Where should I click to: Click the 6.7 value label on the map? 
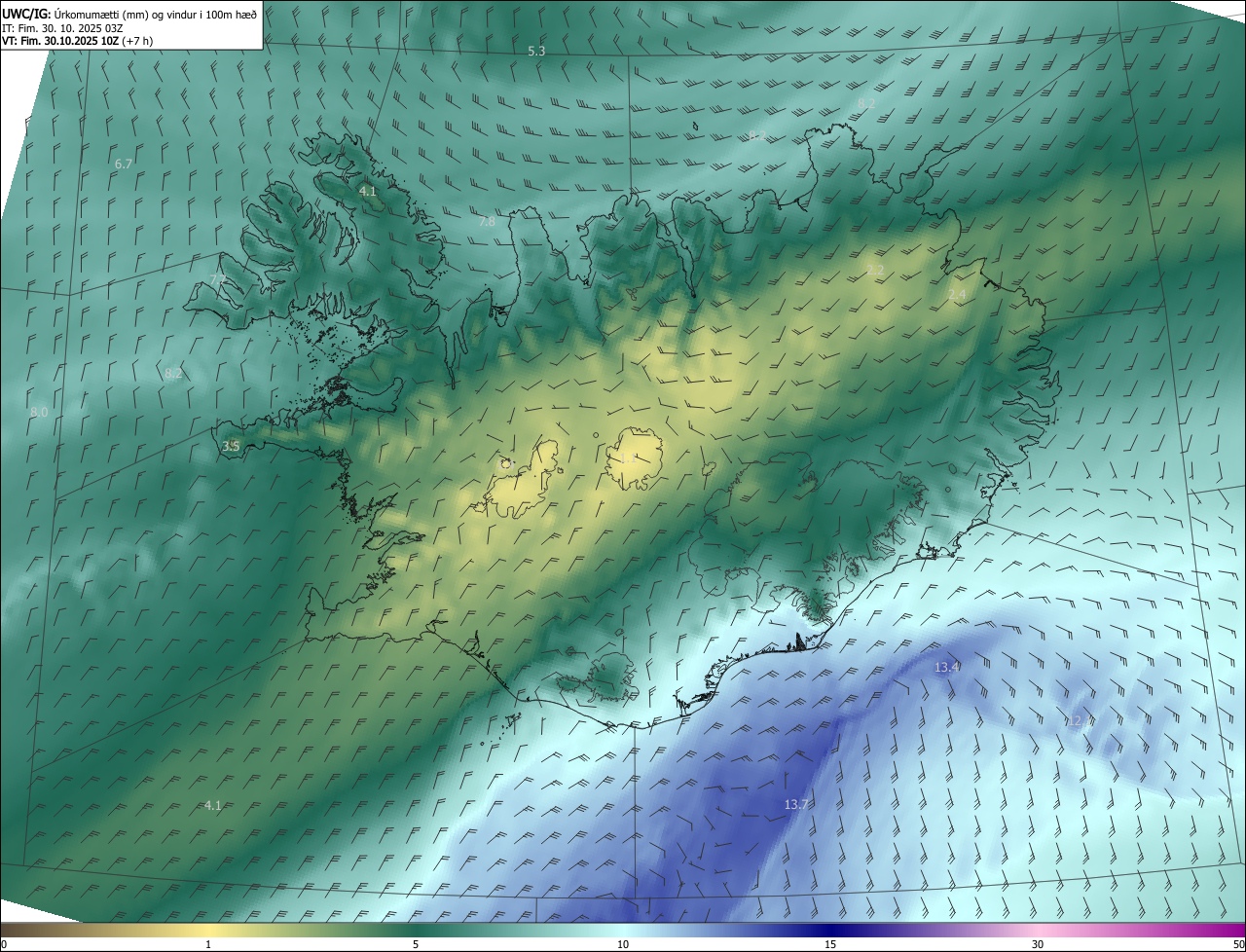(x=124, y=164)
